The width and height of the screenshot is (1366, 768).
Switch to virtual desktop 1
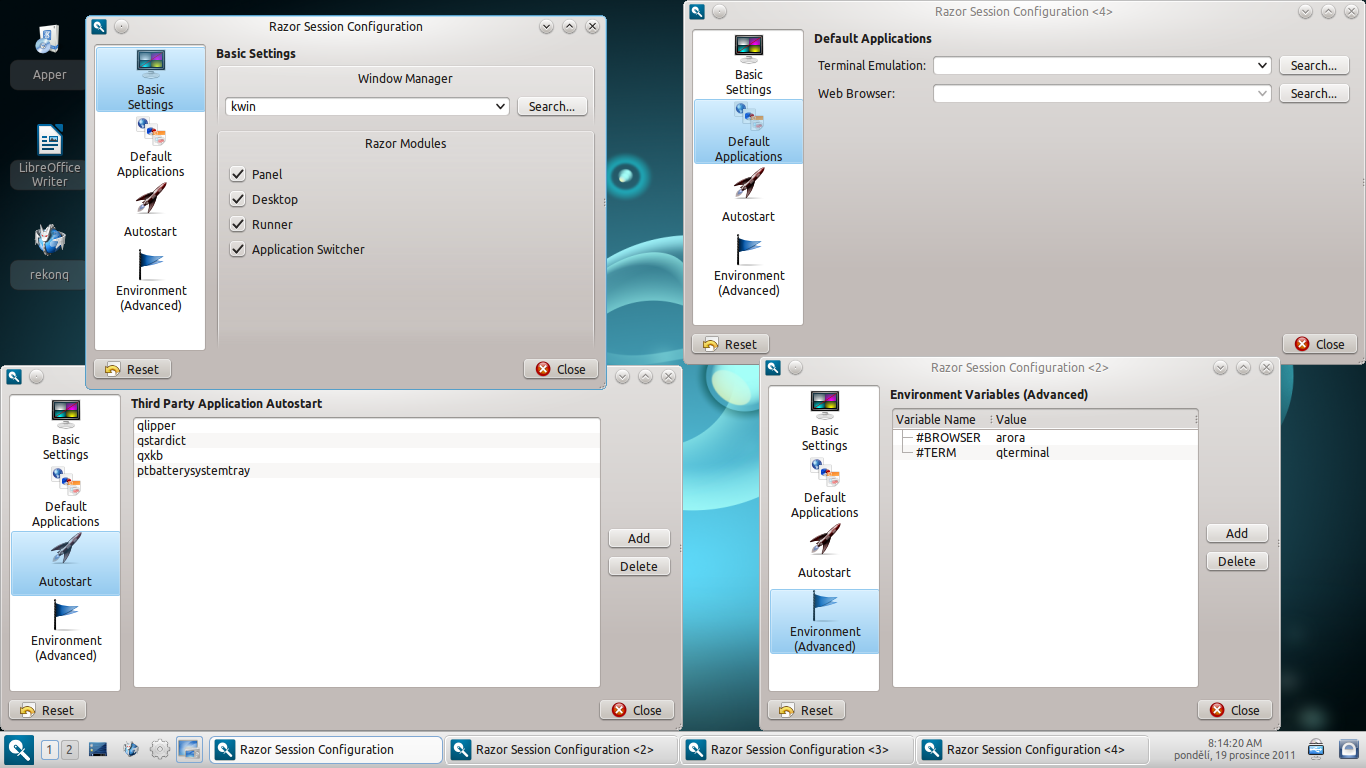(50, 749)
